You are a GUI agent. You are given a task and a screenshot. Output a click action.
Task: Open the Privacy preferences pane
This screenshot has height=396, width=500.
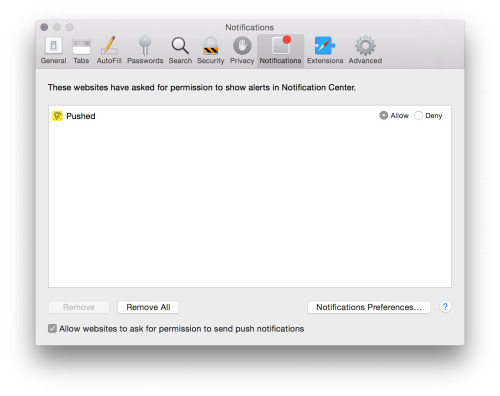coord(242,50)
